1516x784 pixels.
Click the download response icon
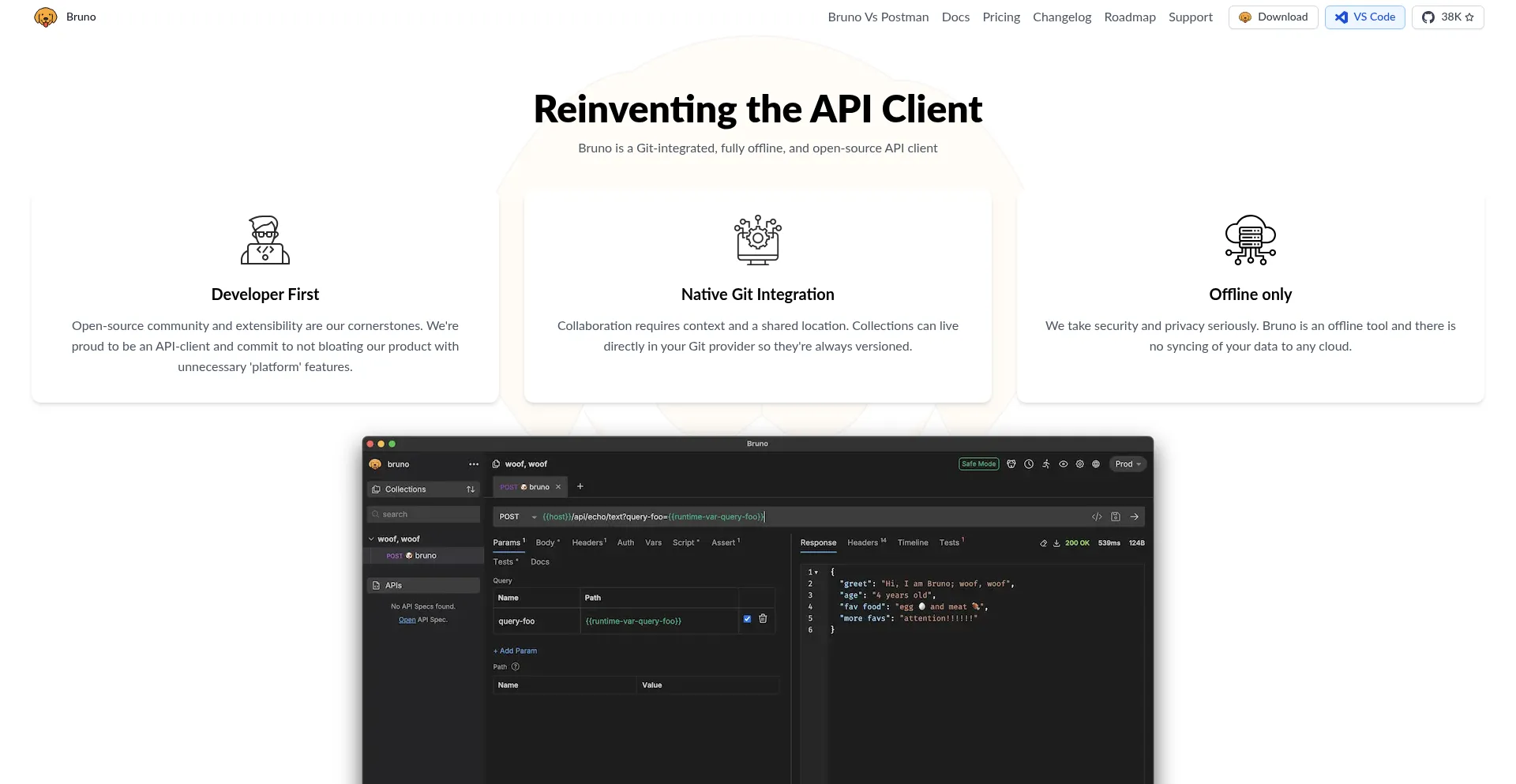coord(1056,543)
